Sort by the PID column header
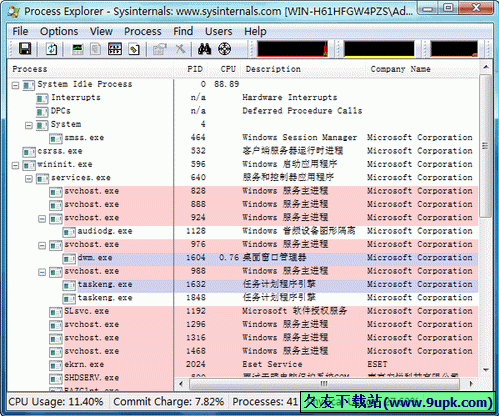Screen dimensions: 499x416 pyautogui.click(x=191, y=69)
